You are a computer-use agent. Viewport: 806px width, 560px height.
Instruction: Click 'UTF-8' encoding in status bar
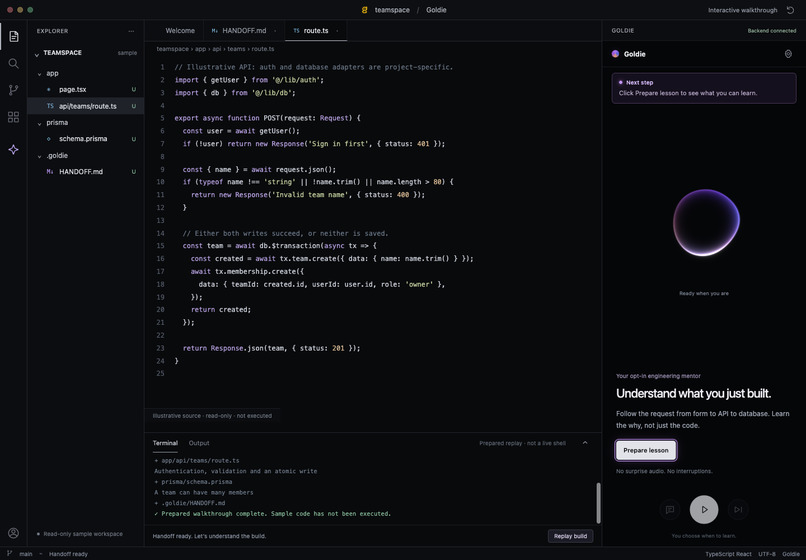[x=766, y=554]
